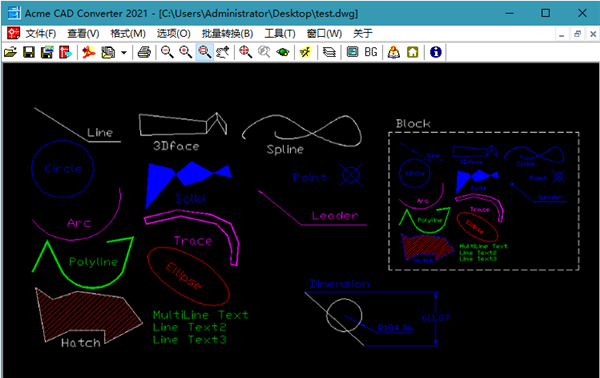Click the large 'Solid' blue label
Viewport: 600px width, 378px height.
click(190, 198)
